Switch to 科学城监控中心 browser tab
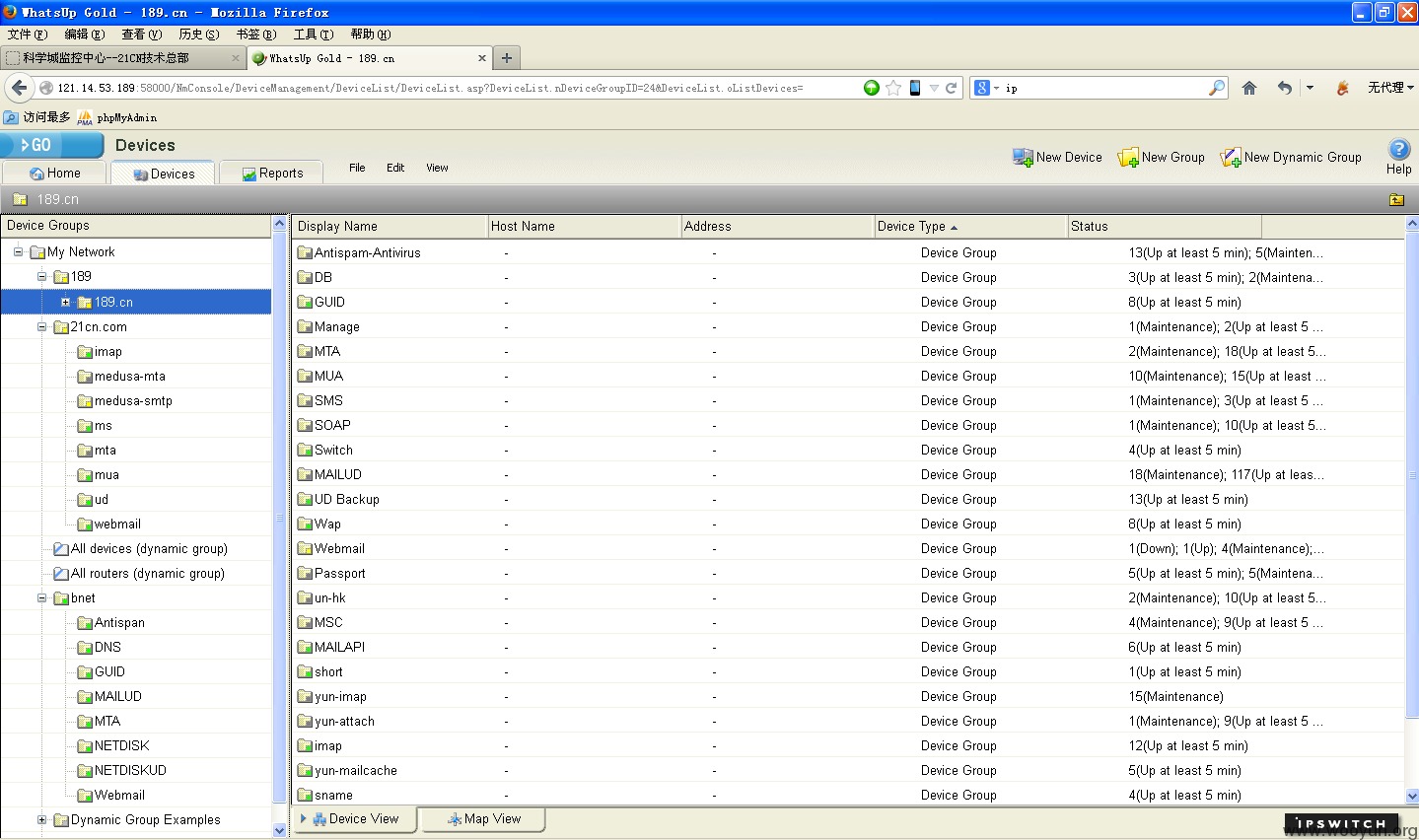 122,58
